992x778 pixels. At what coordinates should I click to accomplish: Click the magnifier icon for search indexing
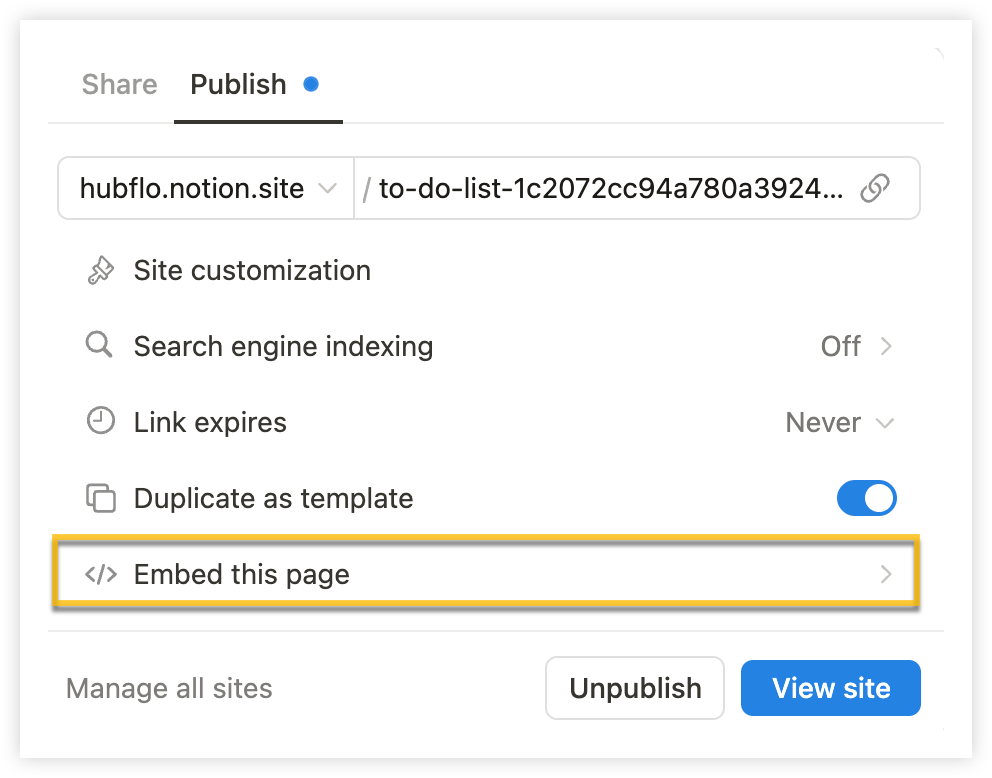99,345
